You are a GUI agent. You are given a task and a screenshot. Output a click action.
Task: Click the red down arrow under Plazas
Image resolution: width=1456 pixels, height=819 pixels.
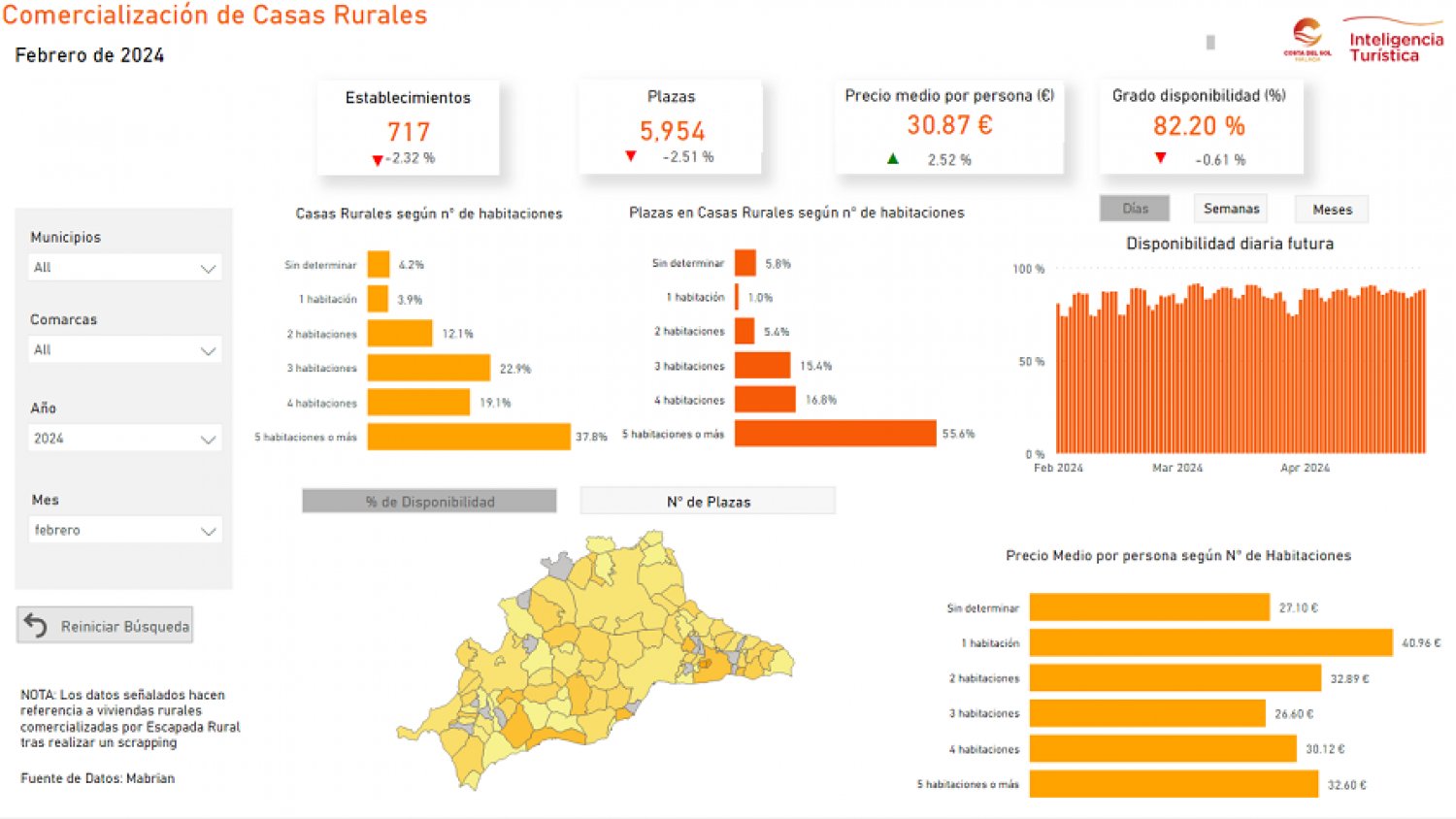(x=631, y=156)
